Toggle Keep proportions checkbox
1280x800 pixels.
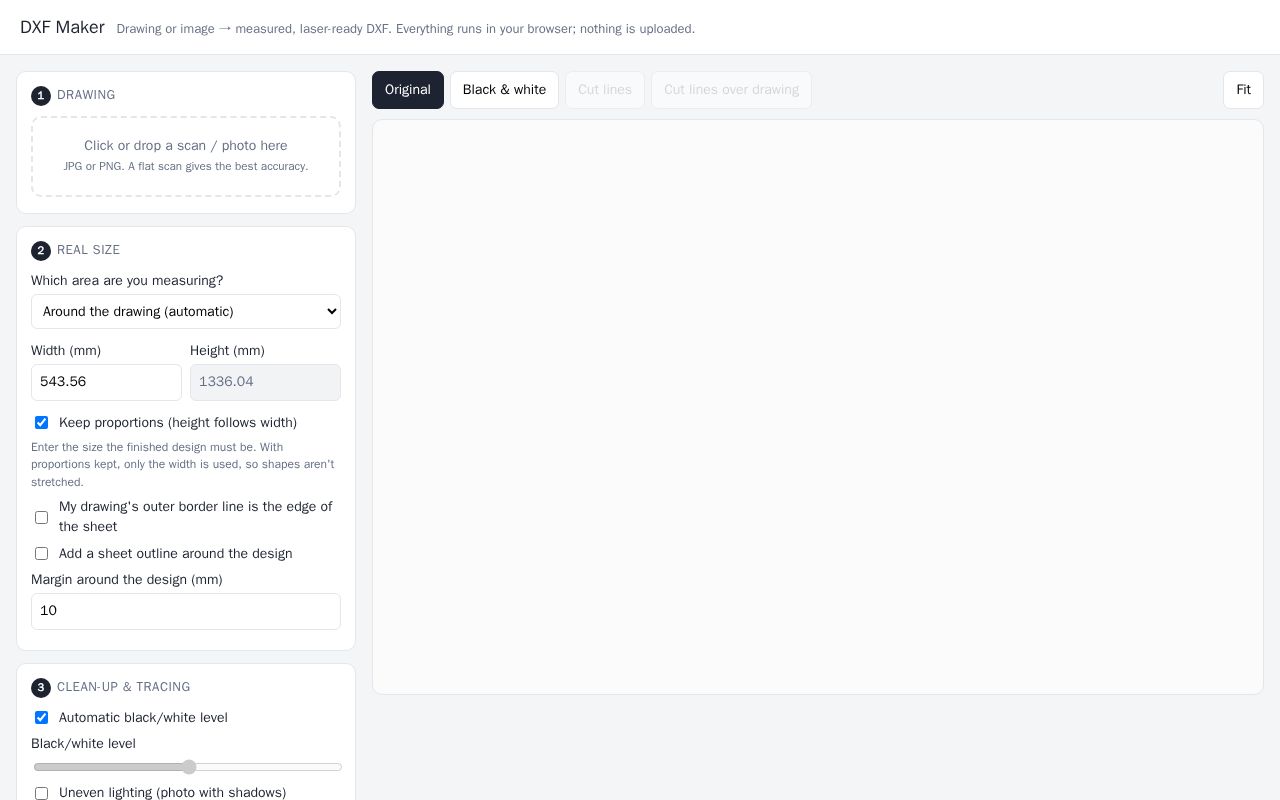pyautogui.click(x=41, y=423)
